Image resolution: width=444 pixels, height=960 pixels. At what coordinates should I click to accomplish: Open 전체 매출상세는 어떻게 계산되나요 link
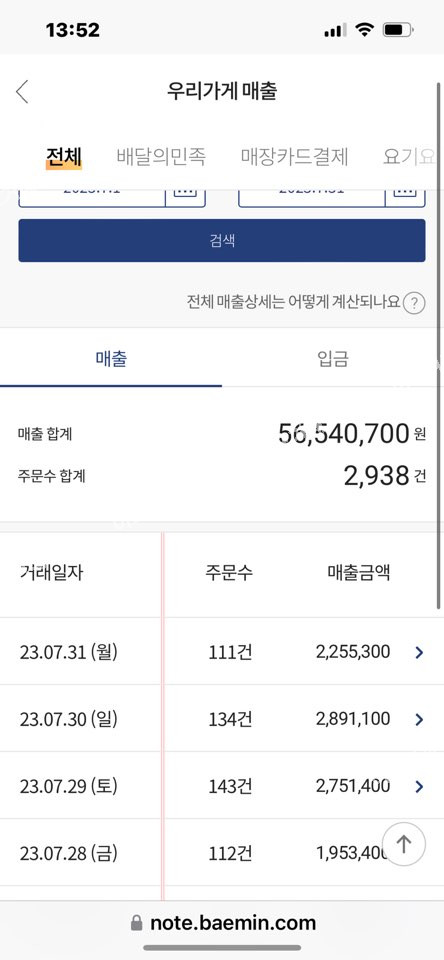coord(293,302)
